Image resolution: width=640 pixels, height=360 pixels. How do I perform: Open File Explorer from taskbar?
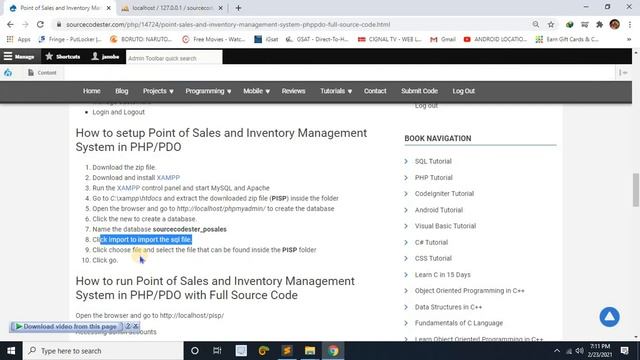[x=310, y=351]
